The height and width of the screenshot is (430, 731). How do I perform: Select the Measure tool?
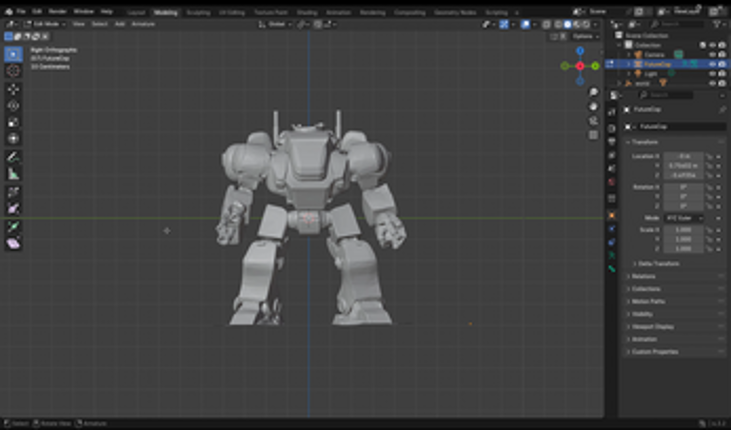click(x=13, y=173)
